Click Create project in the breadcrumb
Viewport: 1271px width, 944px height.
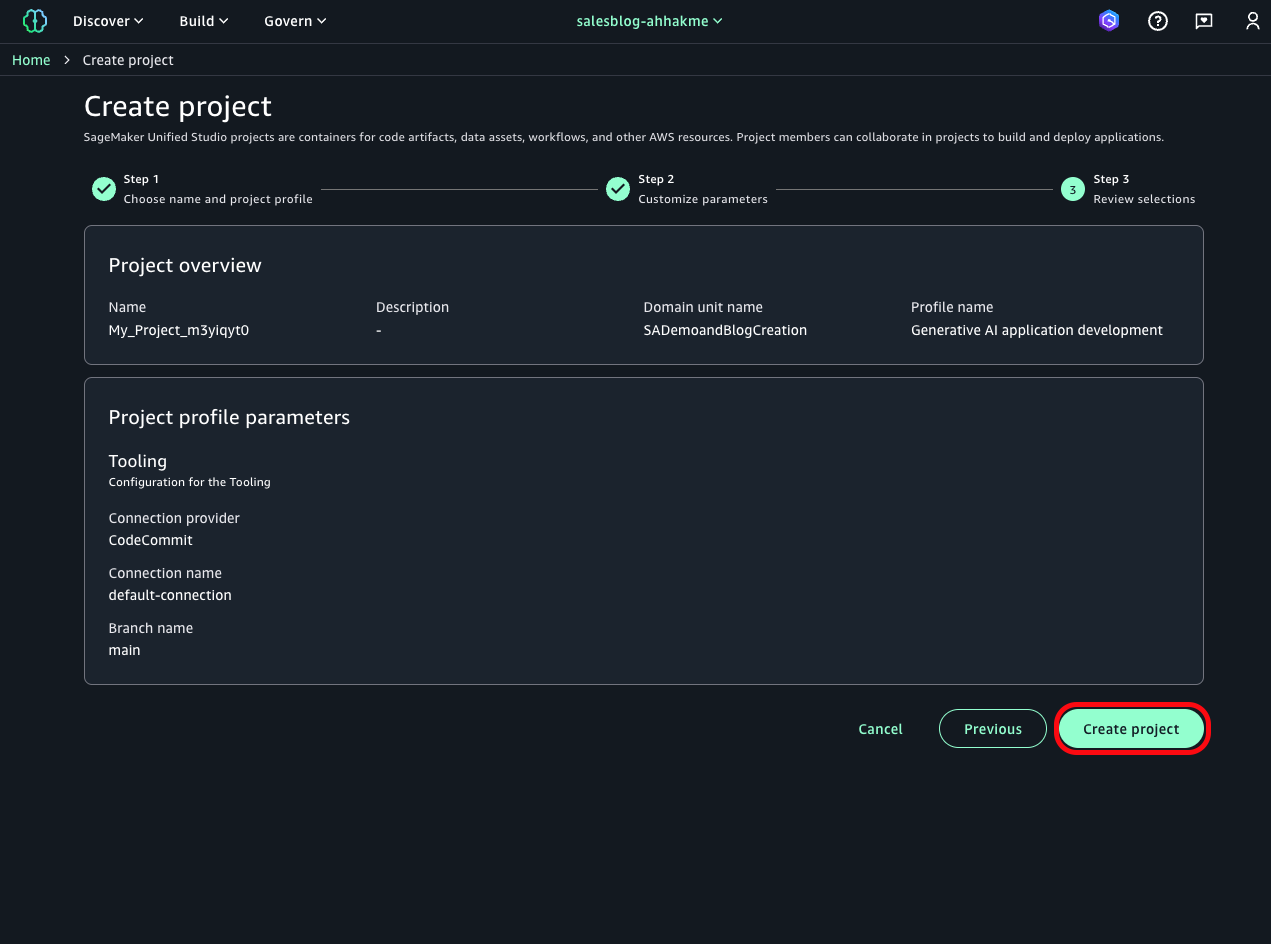coord(128,60)
